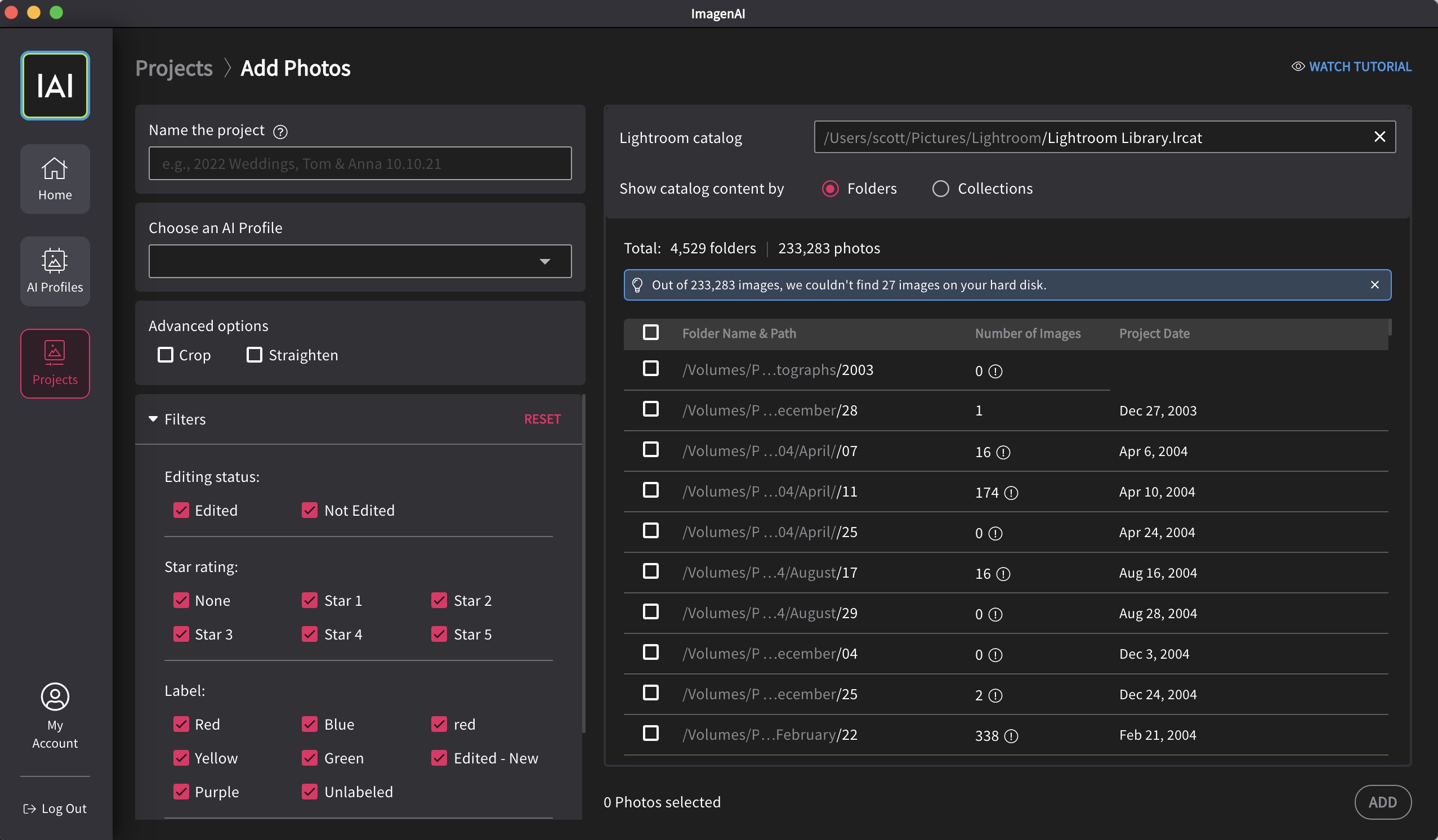Select Collections radio button

(940, 188)
